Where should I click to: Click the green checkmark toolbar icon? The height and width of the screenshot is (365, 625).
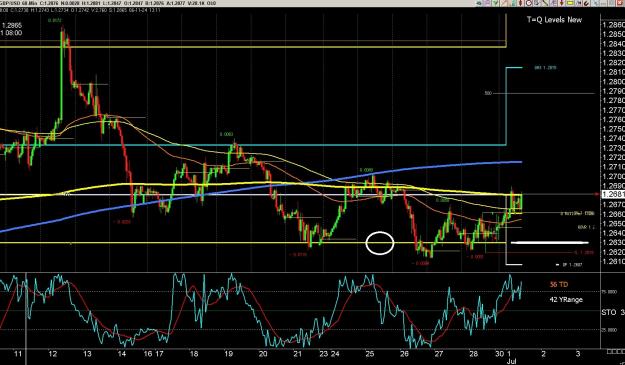coord(495,3)
